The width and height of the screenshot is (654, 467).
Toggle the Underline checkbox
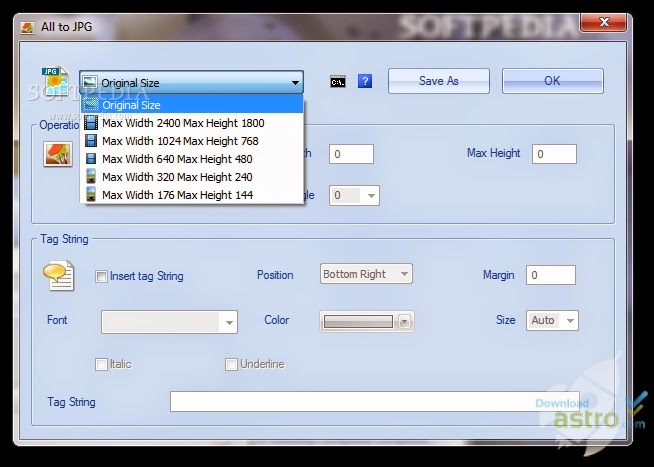click(x=231, y=364)
